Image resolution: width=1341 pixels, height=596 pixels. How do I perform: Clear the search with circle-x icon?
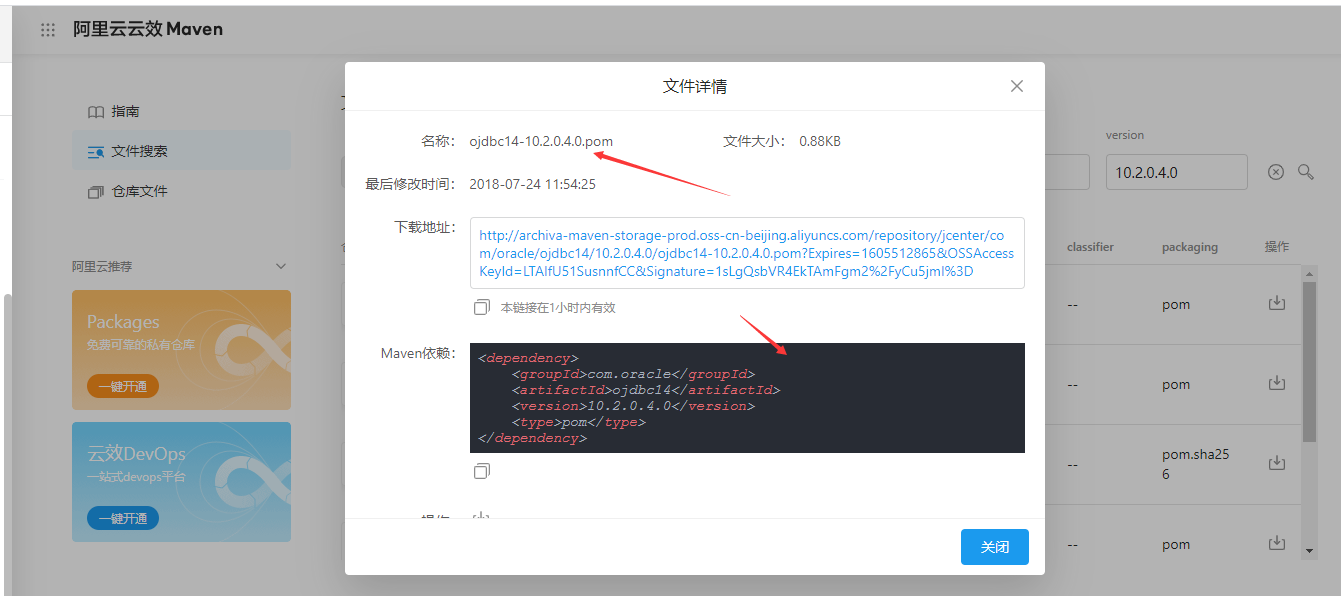[x=1276, y=172]
